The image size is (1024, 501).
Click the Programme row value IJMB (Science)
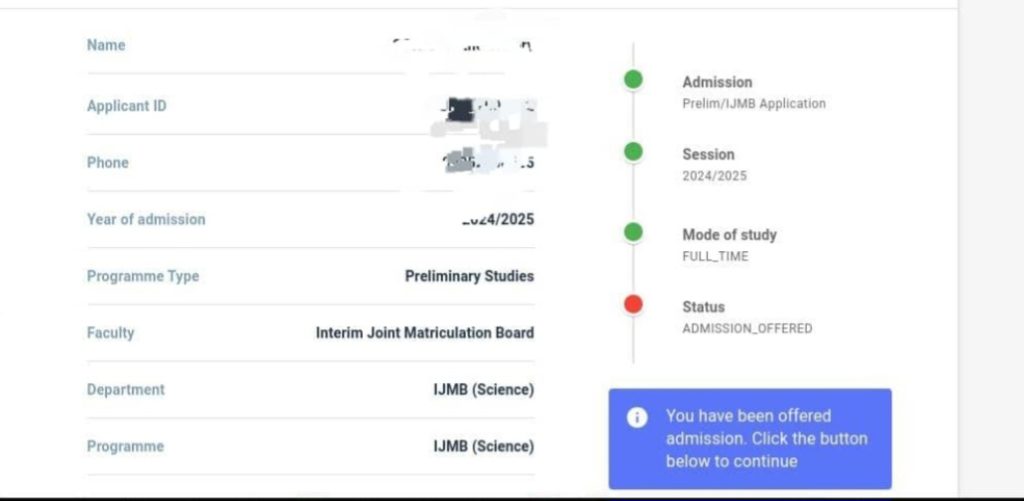pyautogui.click(x=483, y=446)
